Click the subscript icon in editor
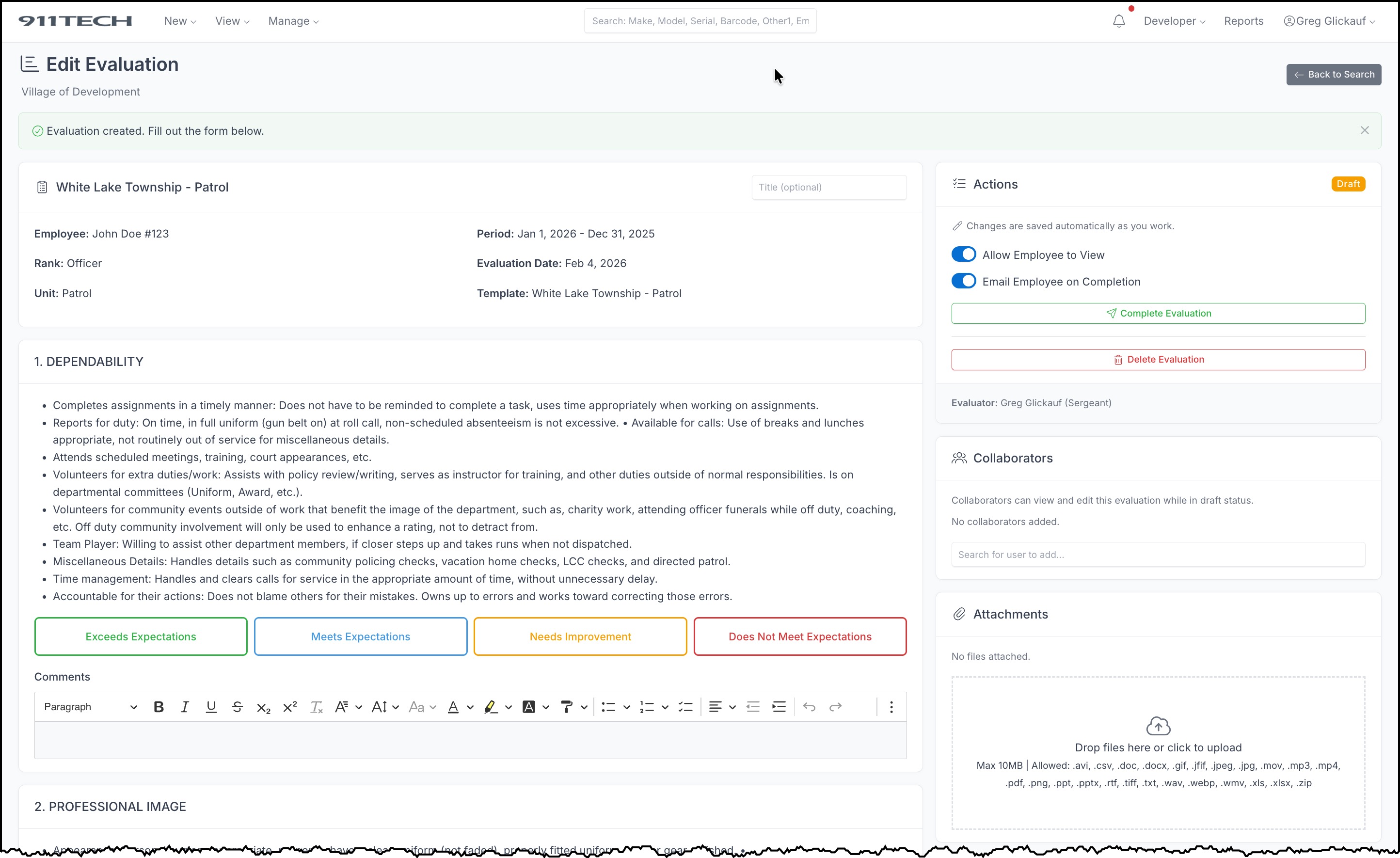Viewport: 1400px width, 858px height. pyautogui.click(x=263, y=707)
